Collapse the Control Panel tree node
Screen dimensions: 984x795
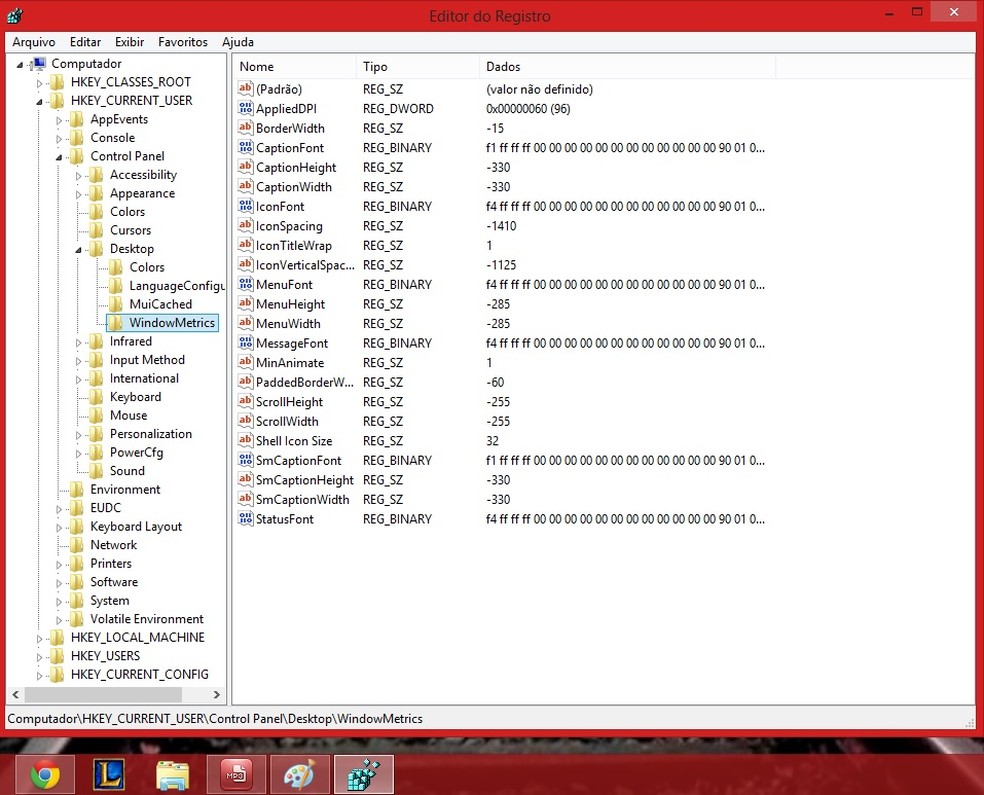(60, 157)
